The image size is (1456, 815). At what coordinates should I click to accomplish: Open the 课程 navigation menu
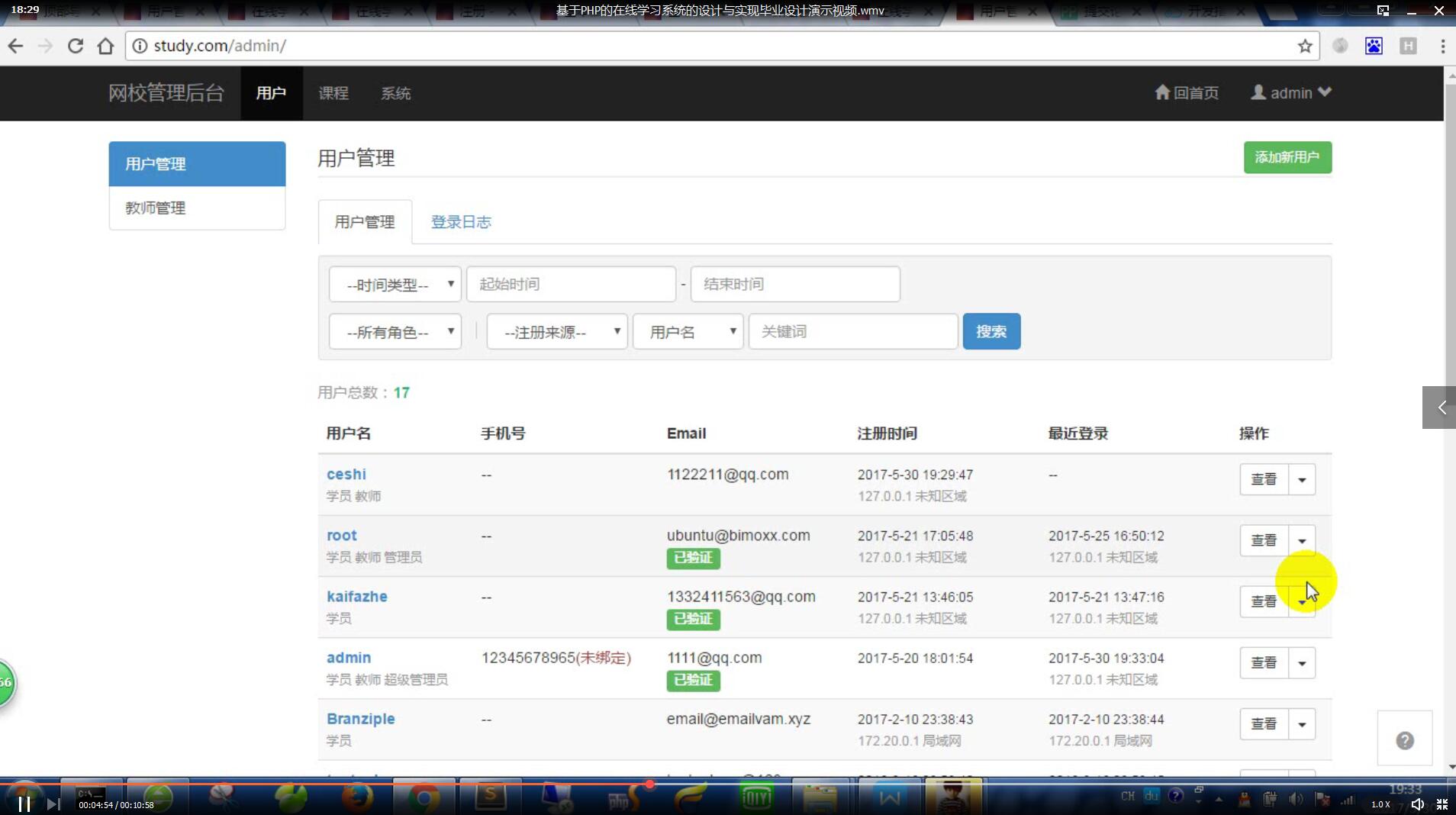[x=333, y=93]
